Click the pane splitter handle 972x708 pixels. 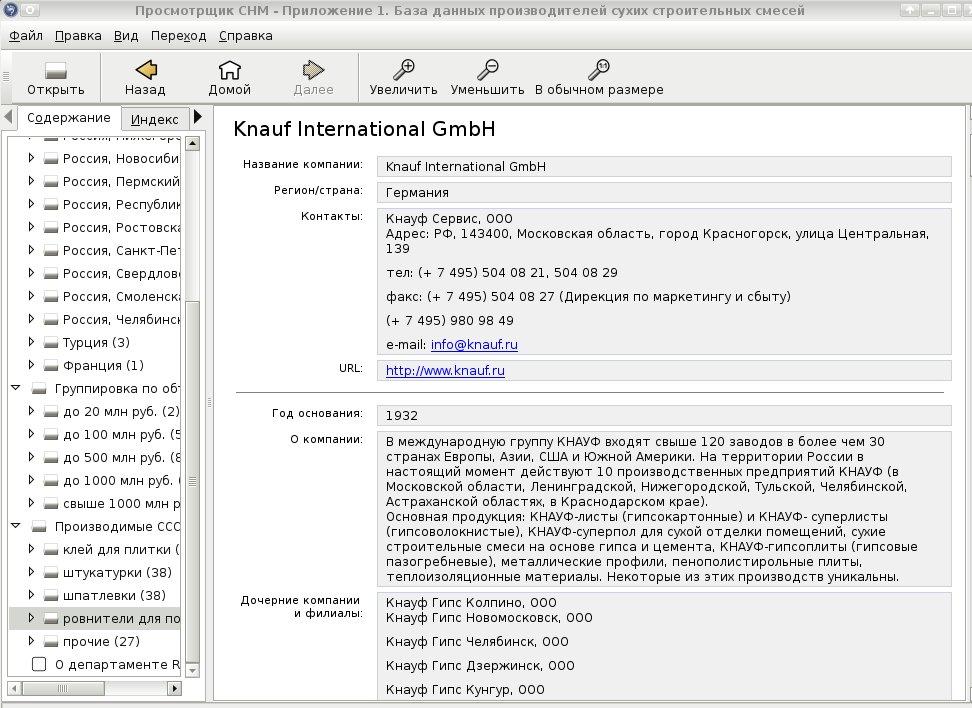[210, 402]
